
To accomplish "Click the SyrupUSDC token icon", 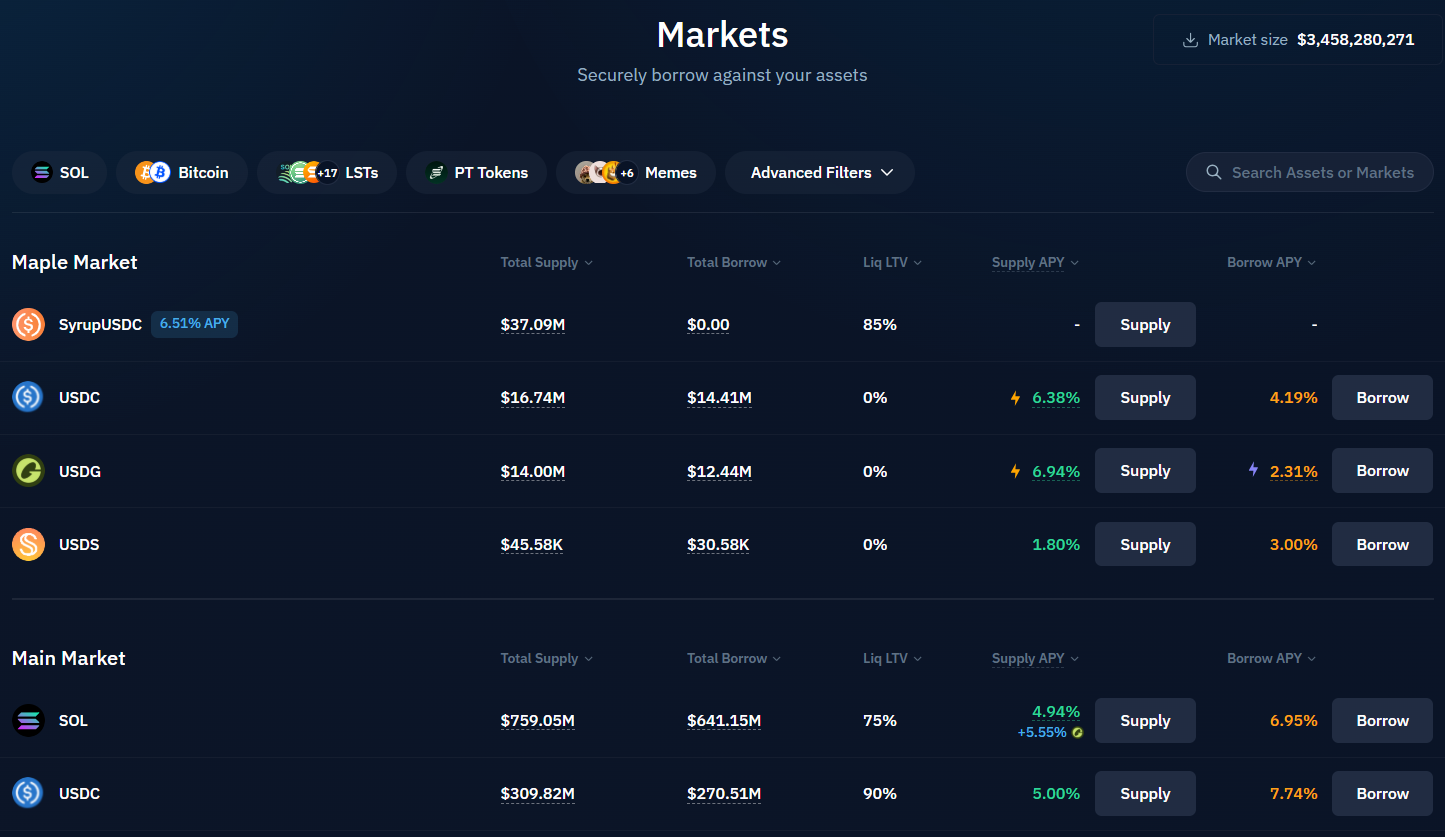I will click(x=28, y=324).
